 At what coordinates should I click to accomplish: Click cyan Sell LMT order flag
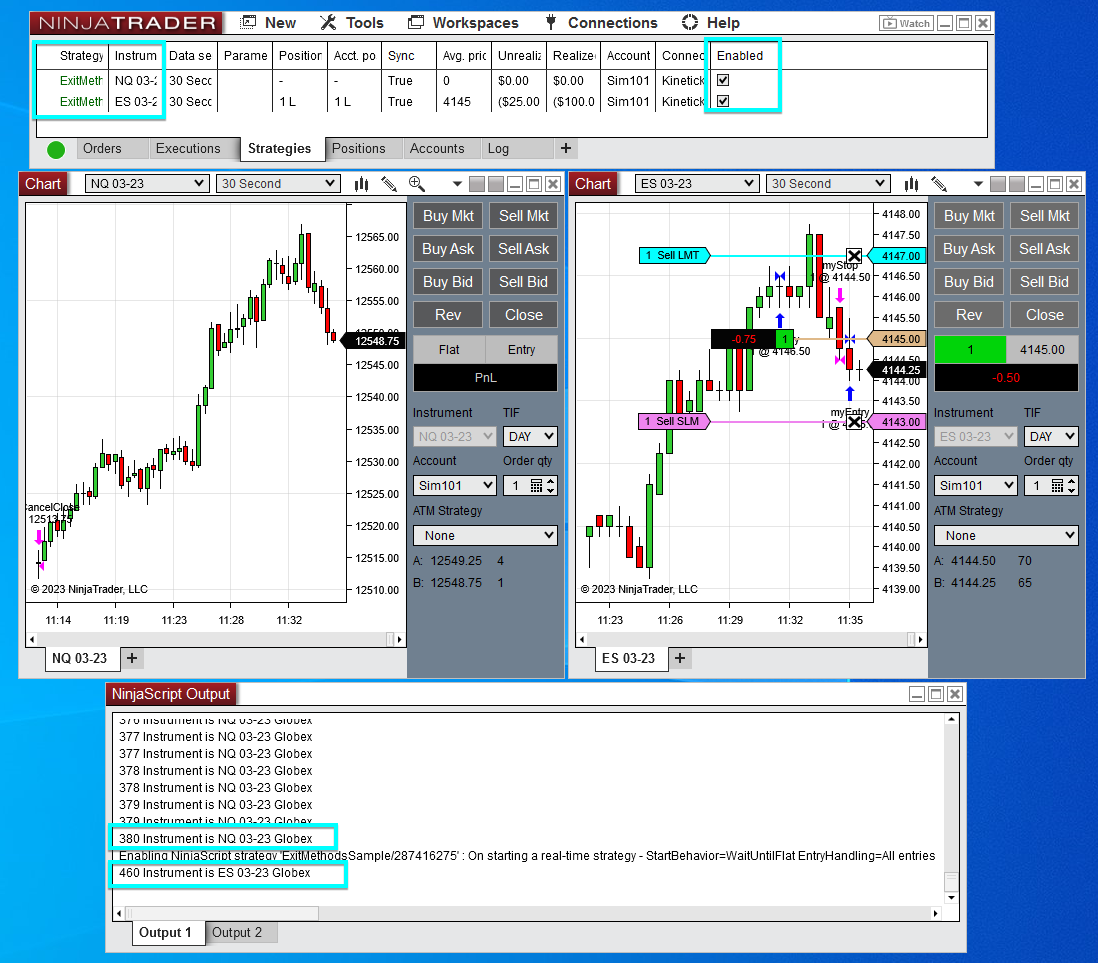674,256
